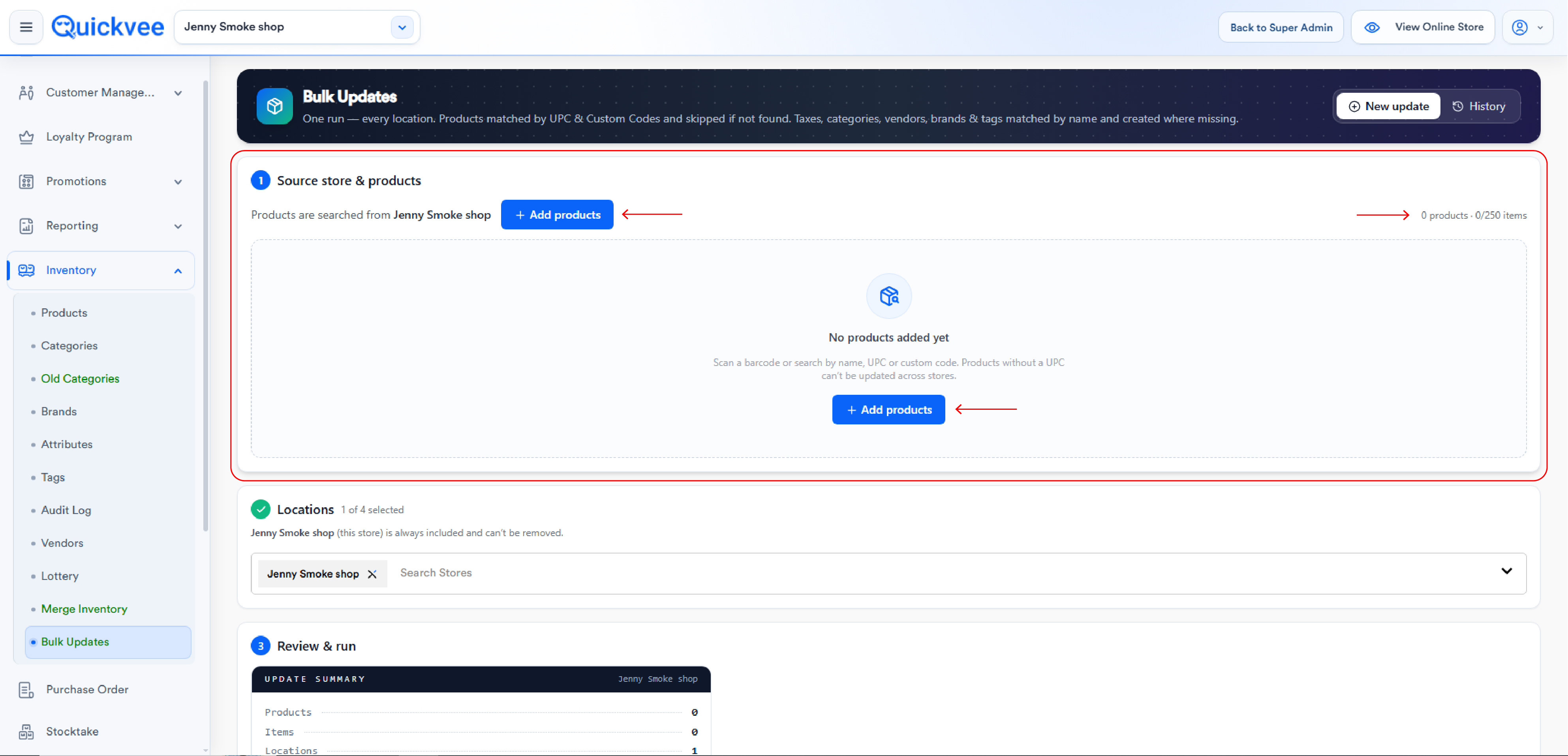The image size is (1568, 756).
Task: Click the Promotions label
Action: pos(76,181)
